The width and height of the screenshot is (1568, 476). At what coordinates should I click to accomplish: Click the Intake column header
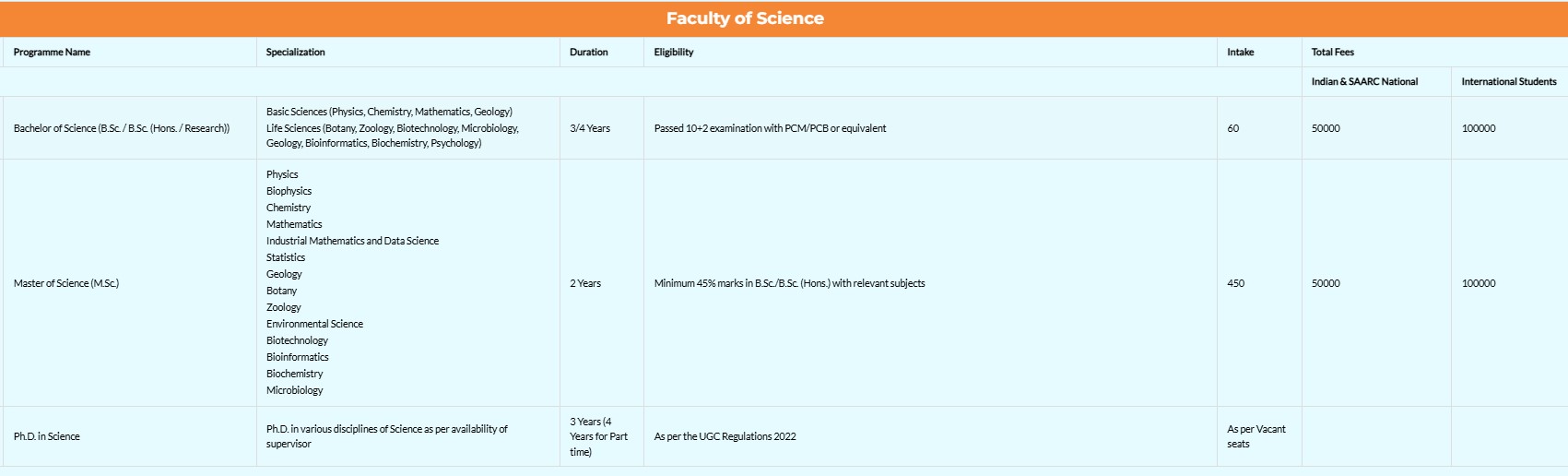1240,53
